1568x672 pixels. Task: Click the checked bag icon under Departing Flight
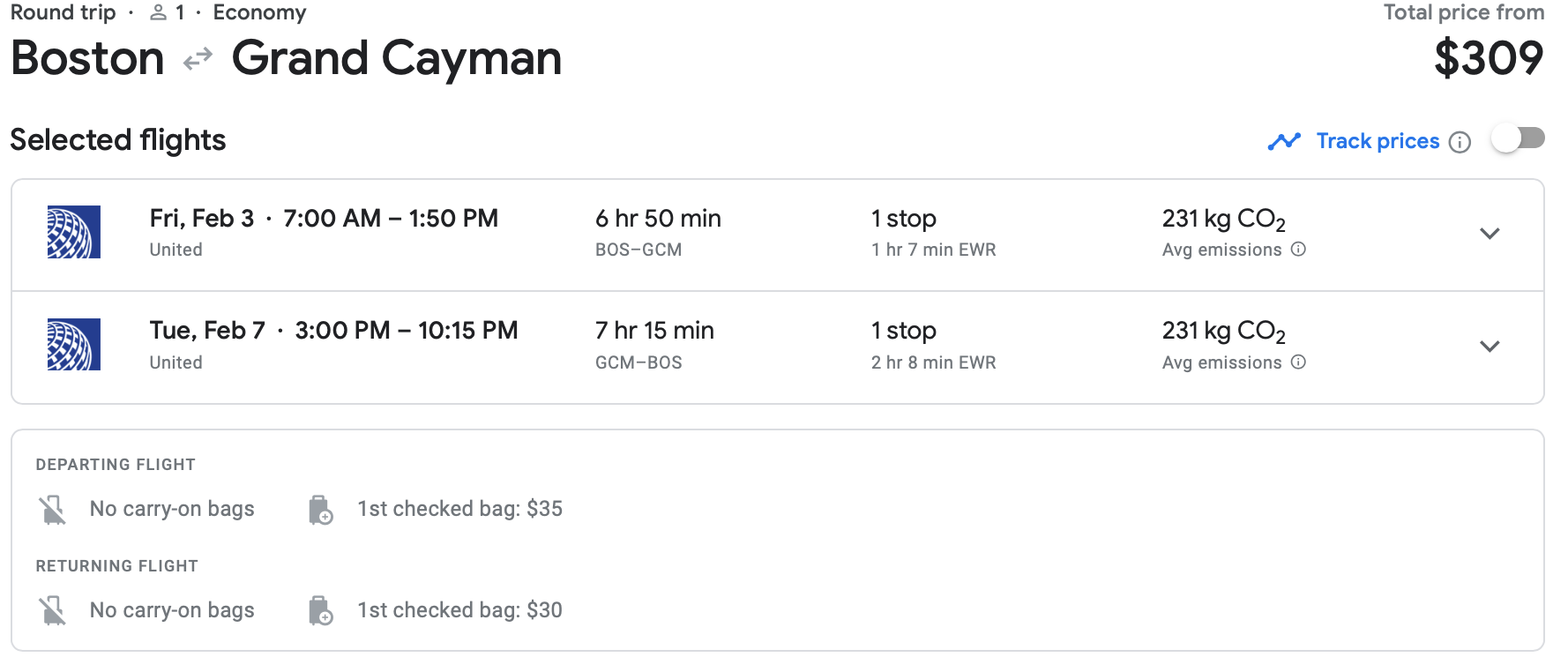point(321,509)
